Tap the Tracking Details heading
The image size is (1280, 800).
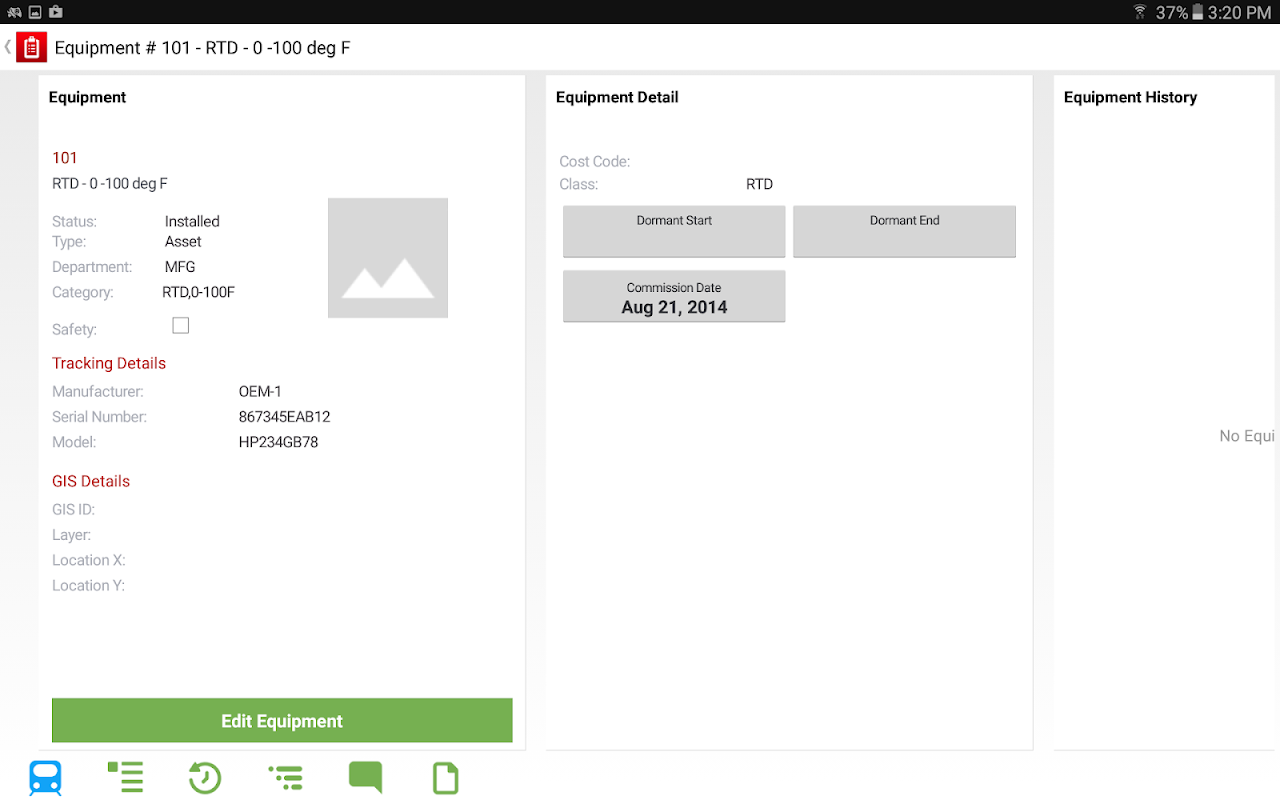(109, 364)
